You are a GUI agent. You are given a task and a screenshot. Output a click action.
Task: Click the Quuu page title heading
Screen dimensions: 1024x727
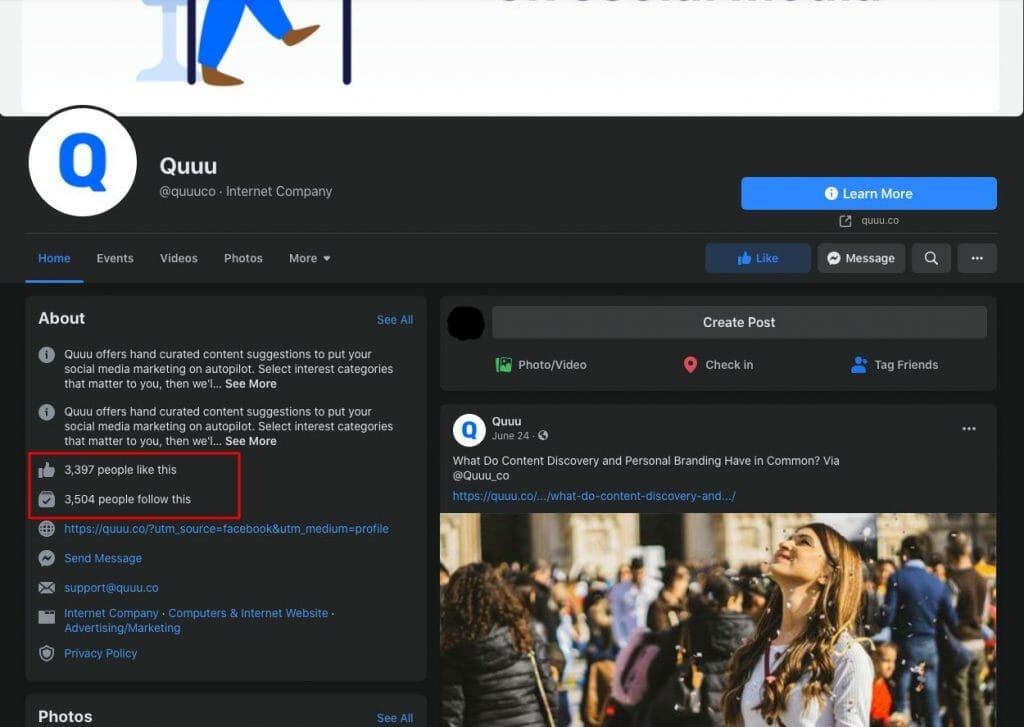tap(188, 166)
